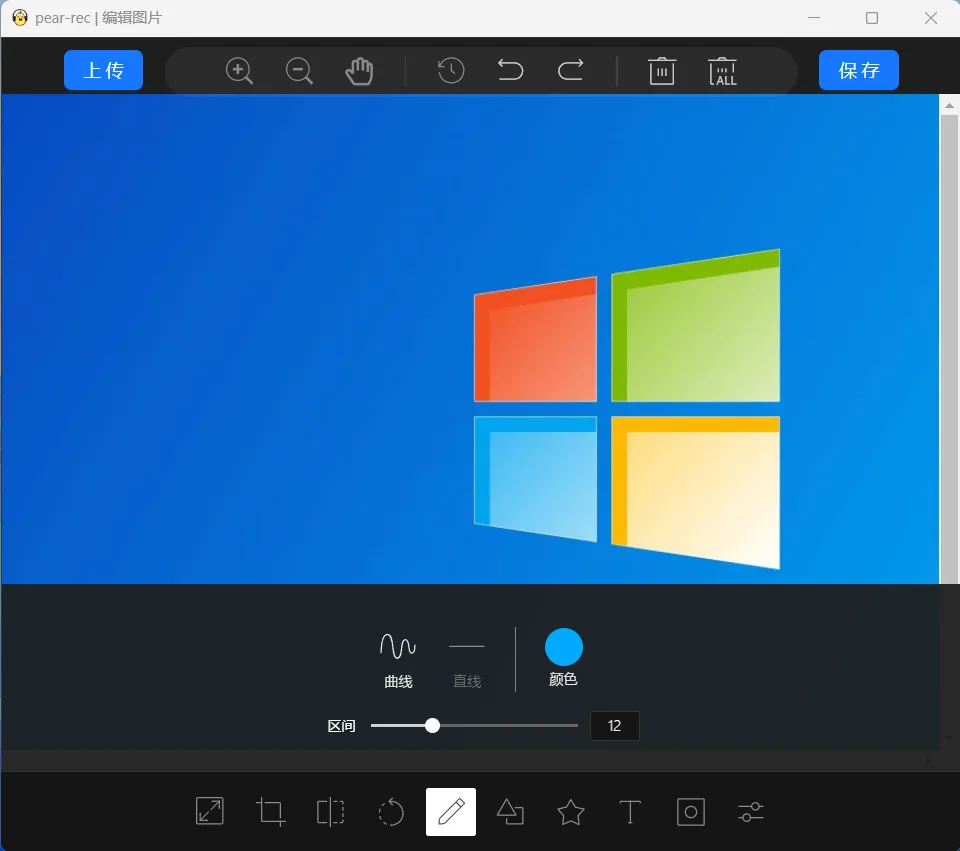Screen dimensions: 960x851
Task: Select the shape tool
Action: tap(510, 812)
